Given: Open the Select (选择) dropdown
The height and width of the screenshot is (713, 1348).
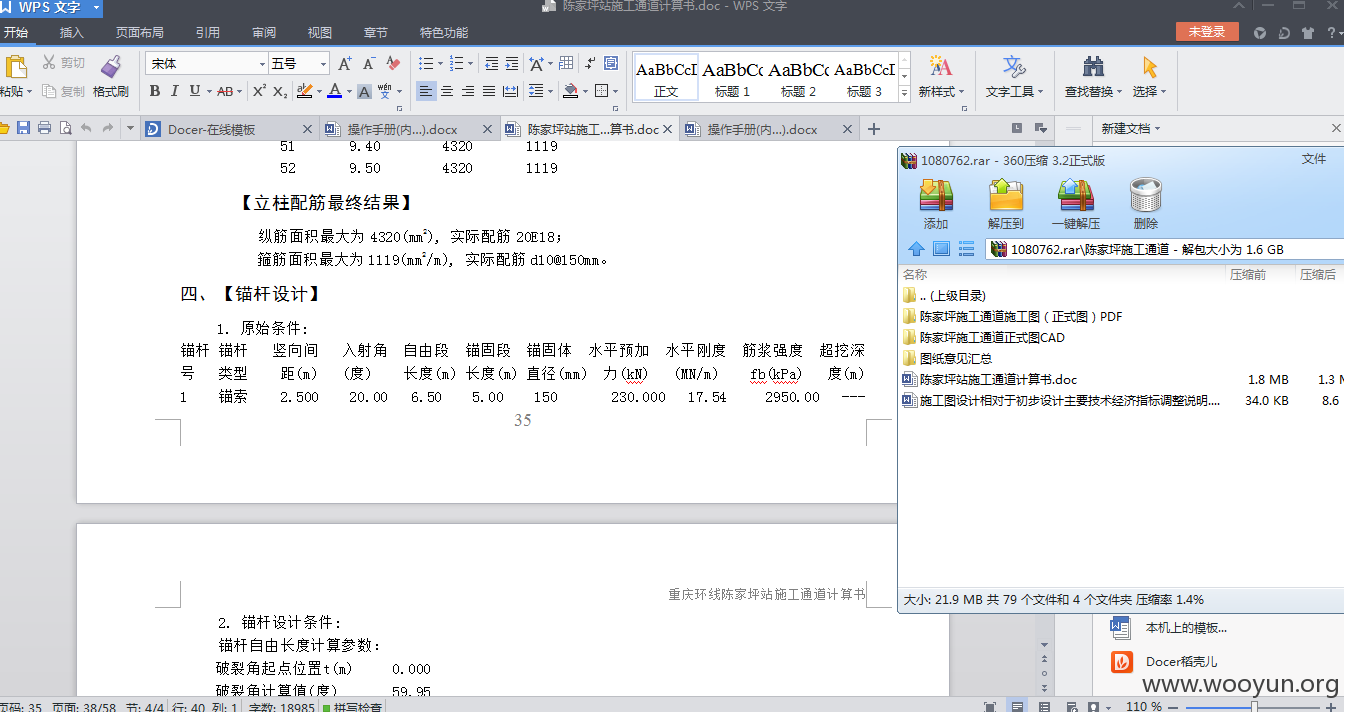Looking at the screenshot, I should point(1149,91).
